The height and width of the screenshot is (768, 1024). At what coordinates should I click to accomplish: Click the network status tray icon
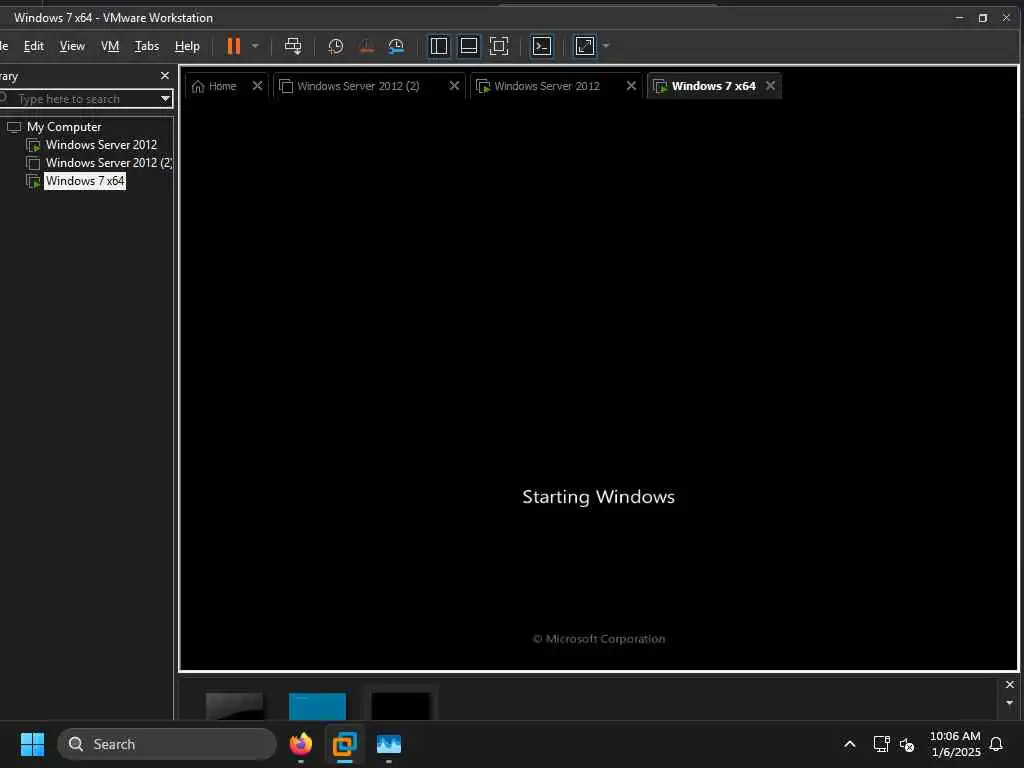(882, 744)
